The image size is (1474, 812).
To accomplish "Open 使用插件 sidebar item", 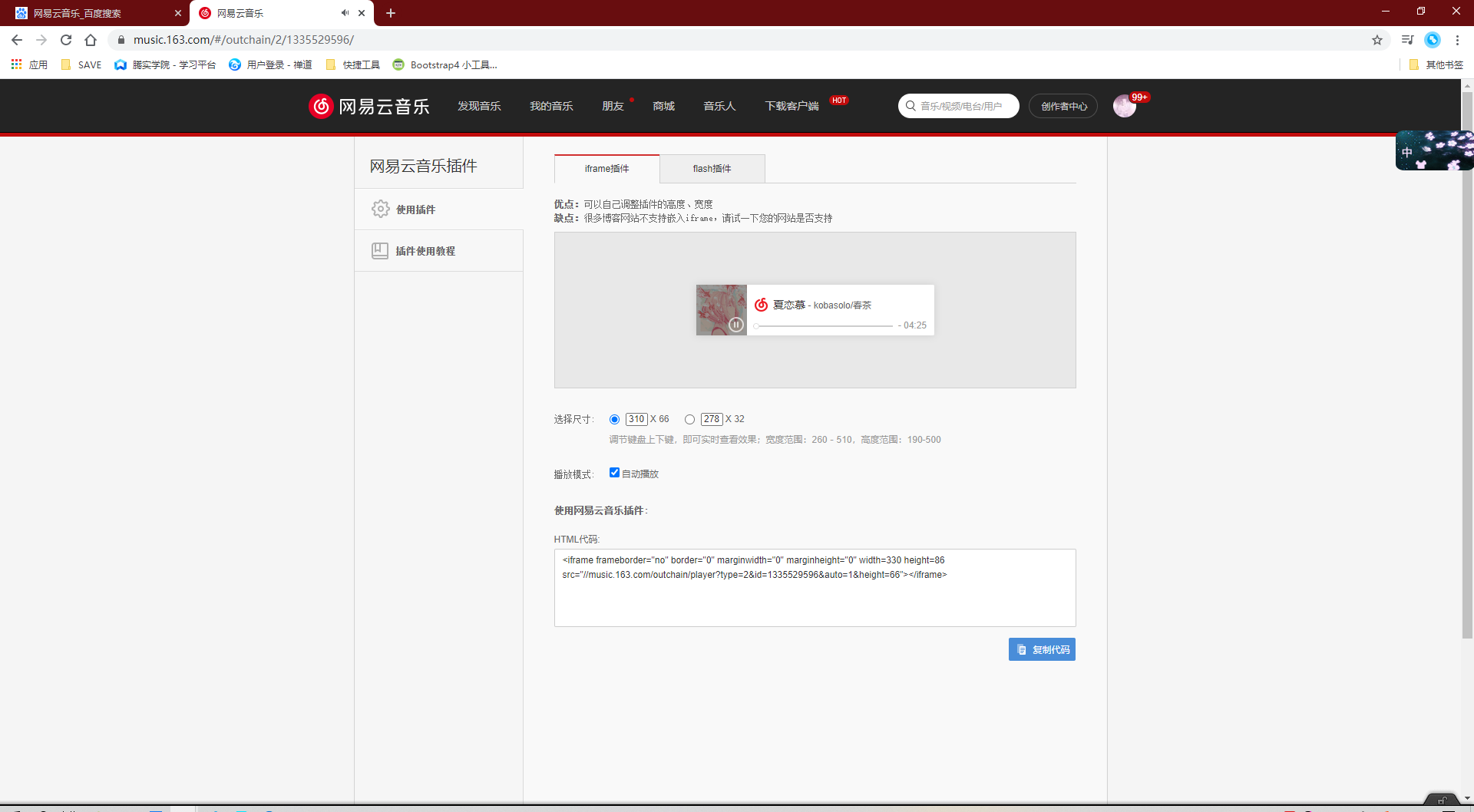I will [x=438, y=209].
